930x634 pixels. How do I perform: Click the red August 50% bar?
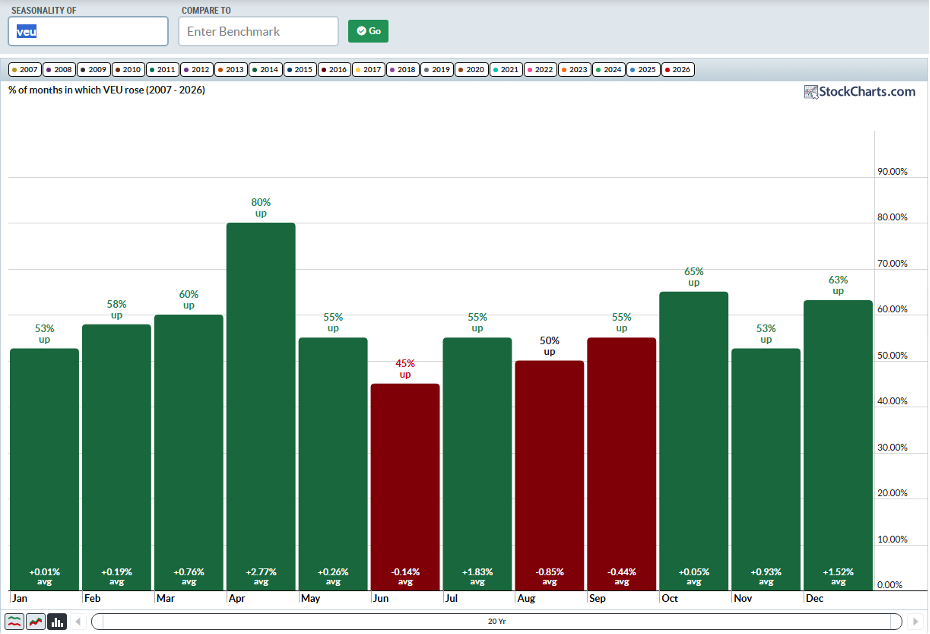pyautogui.click(x=550, y=476)
